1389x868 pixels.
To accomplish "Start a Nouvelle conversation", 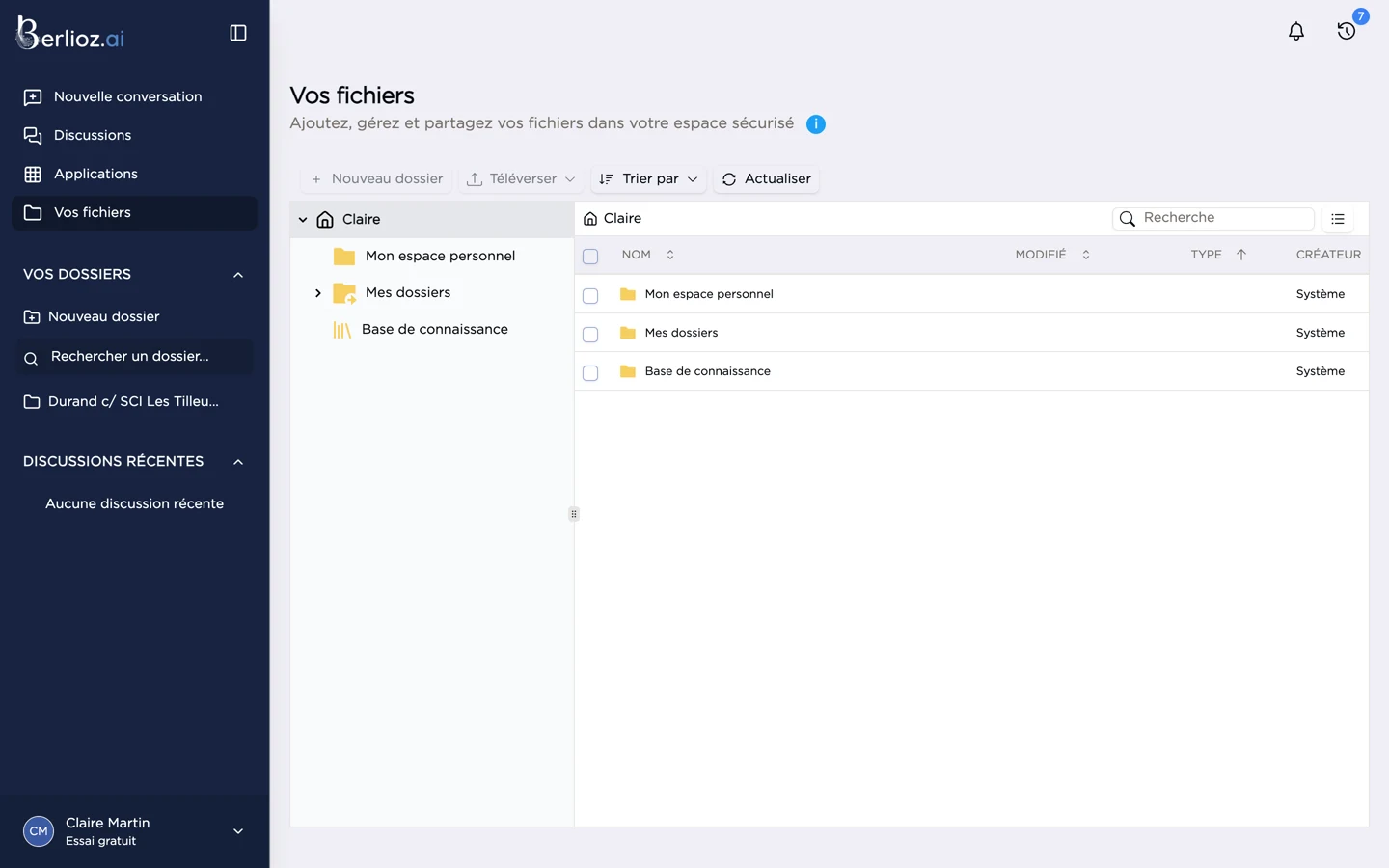I will click(x=134, y=97).
